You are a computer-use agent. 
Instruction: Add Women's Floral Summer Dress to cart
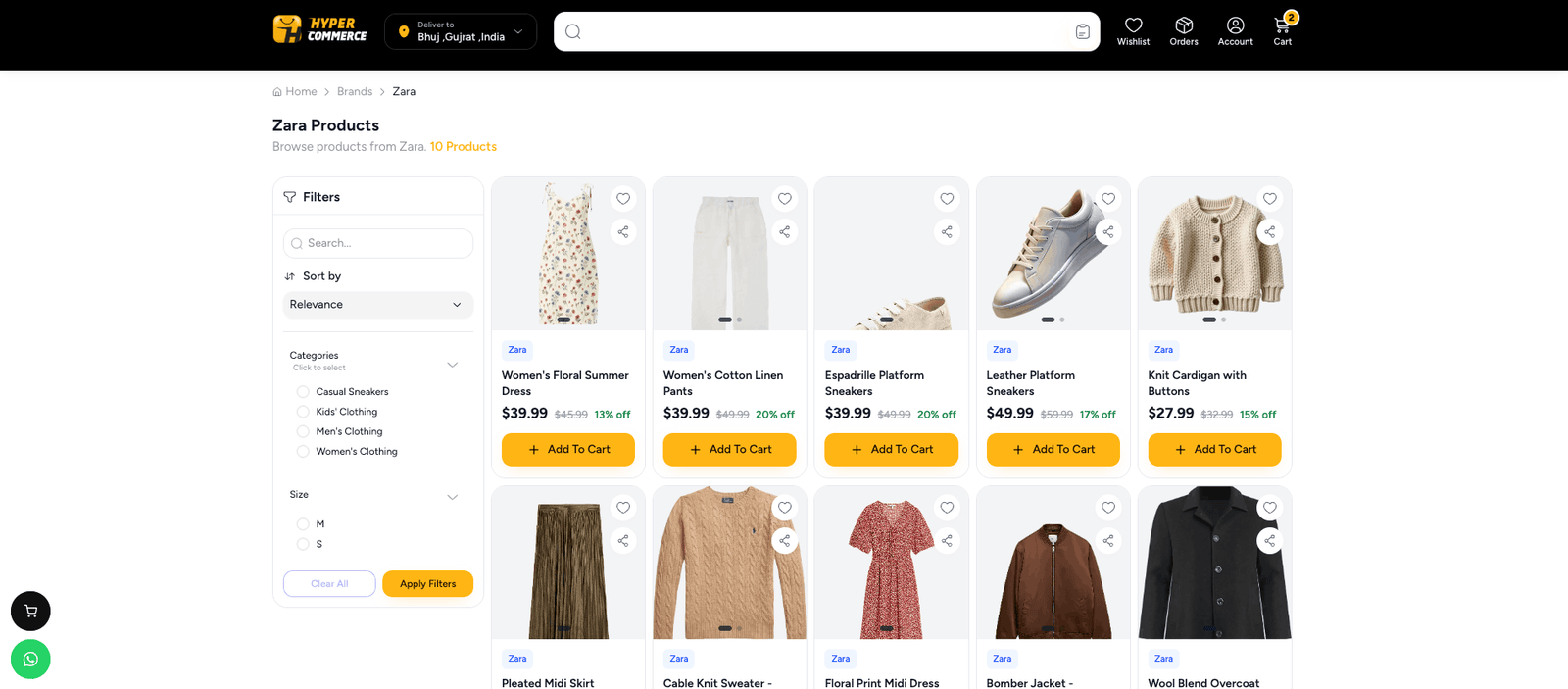click(x=568, y=450)
